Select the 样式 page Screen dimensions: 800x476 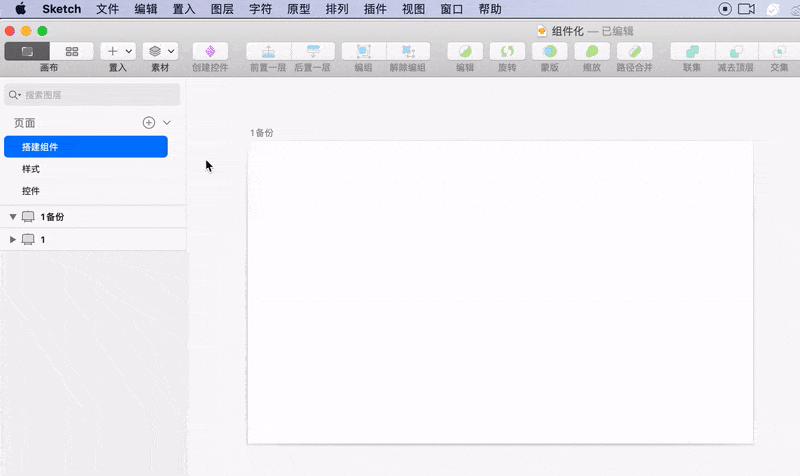click(31, 169)
